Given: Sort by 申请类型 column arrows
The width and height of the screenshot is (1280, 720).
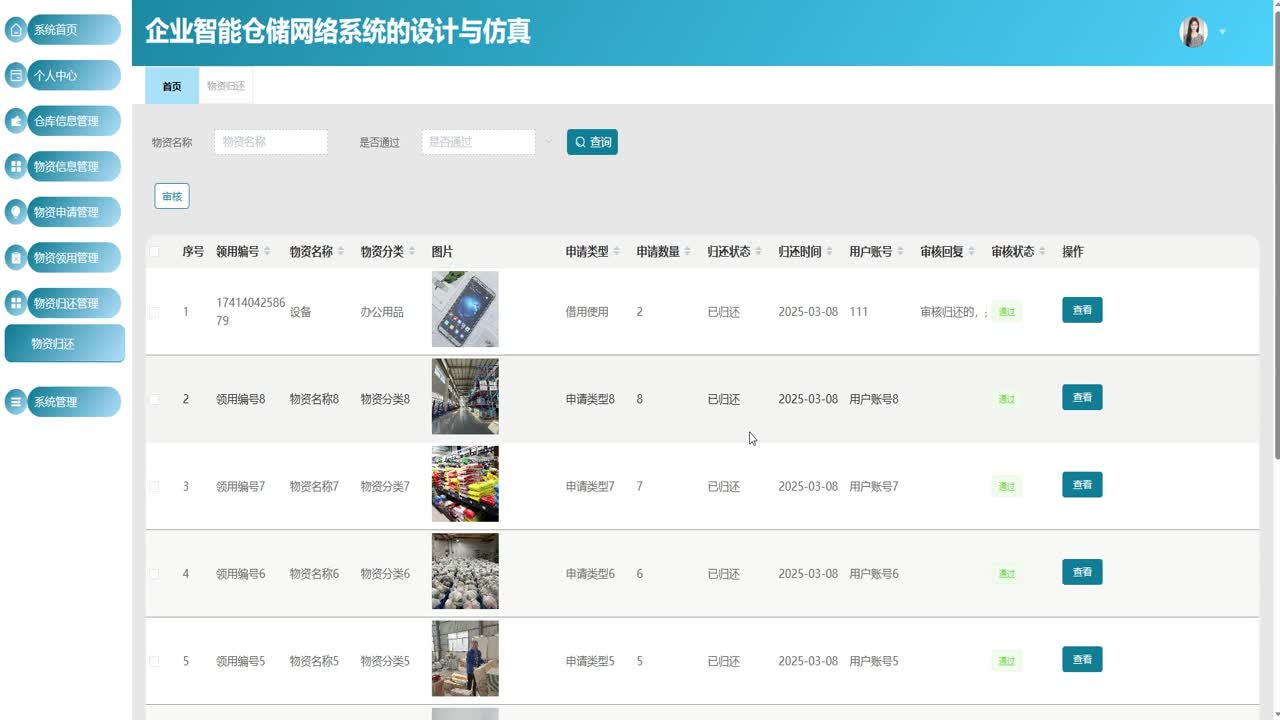Looking at the screenshot, I should click(x=617, y=252).
